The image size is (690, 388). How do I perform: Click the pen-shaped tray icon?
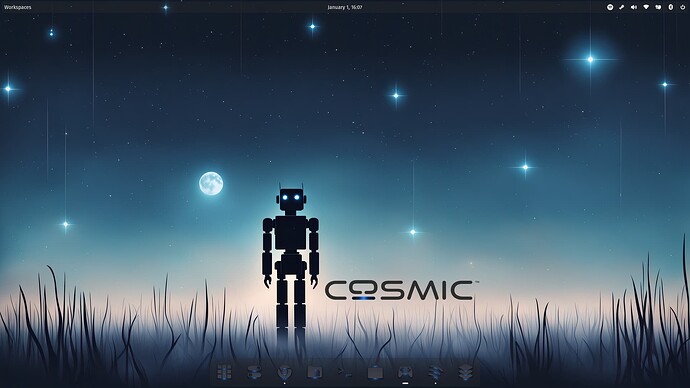(622, 7)
